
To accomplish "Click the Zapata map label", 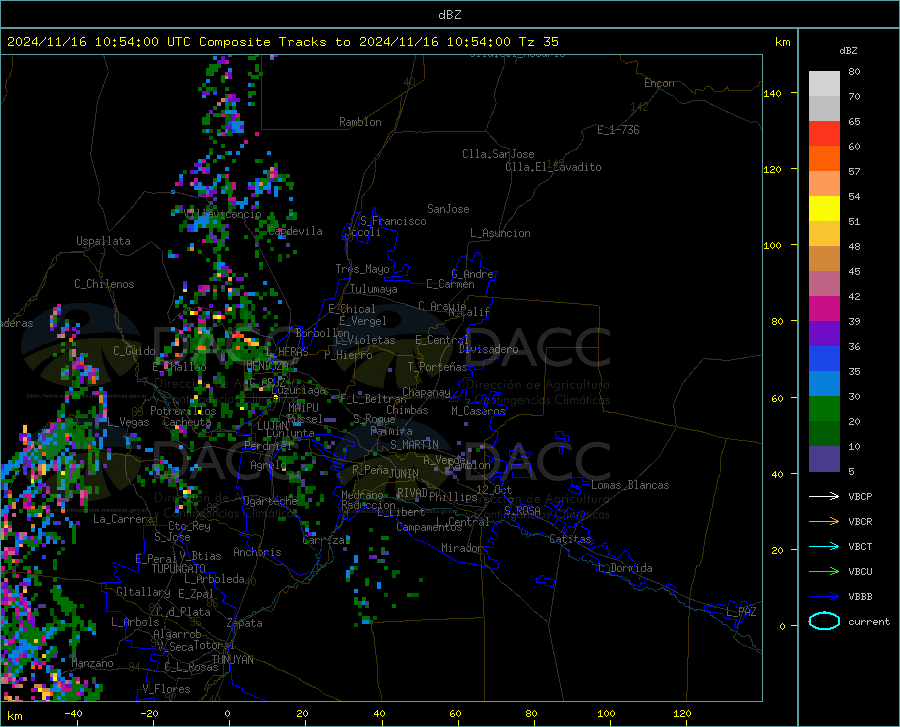I will (245, 623).
